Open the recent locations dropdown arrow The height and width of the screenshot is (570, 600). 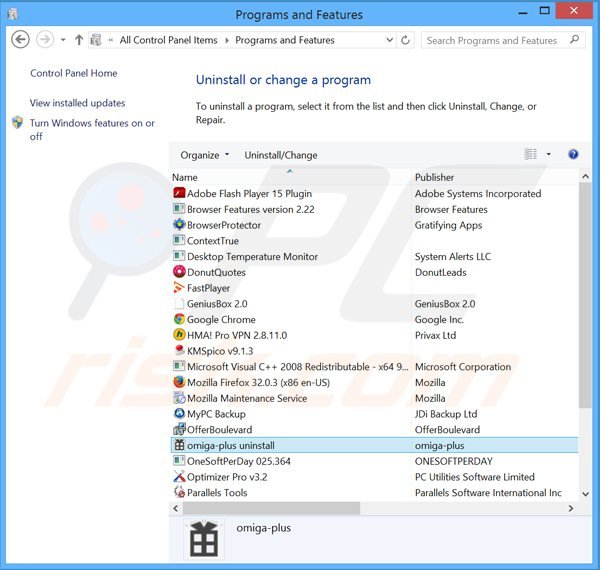tap(63, 40)
